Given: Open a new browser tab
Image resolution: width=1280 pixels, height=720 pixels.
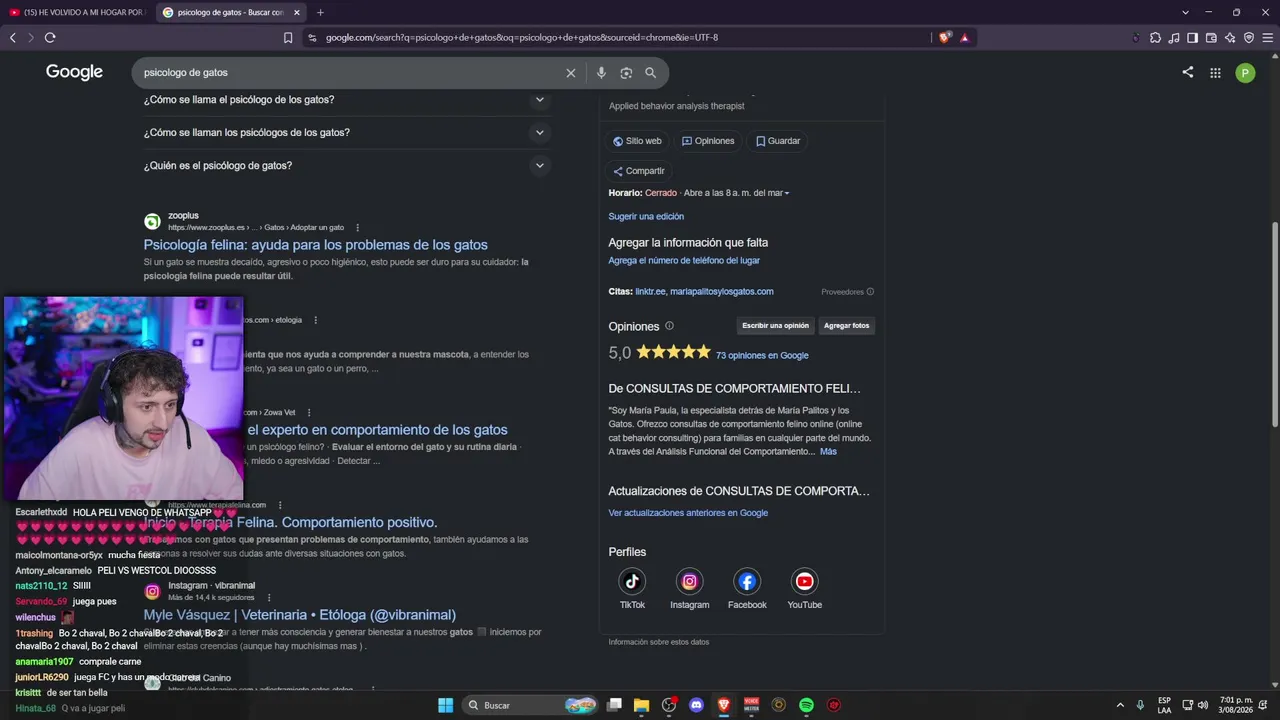Looking at the screenshot, I should pos(320,12).
